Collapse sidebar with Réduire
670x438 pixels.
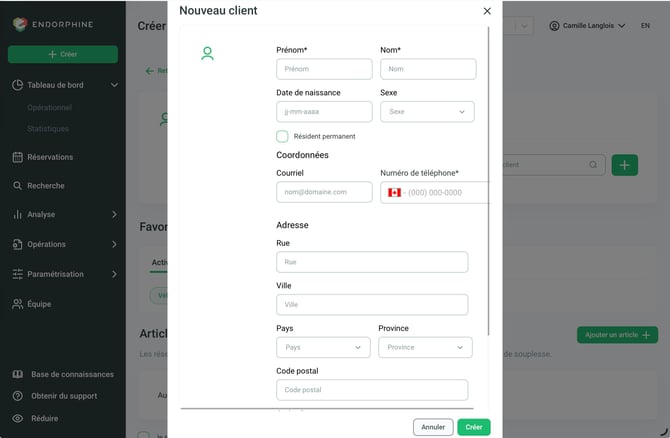44,418
